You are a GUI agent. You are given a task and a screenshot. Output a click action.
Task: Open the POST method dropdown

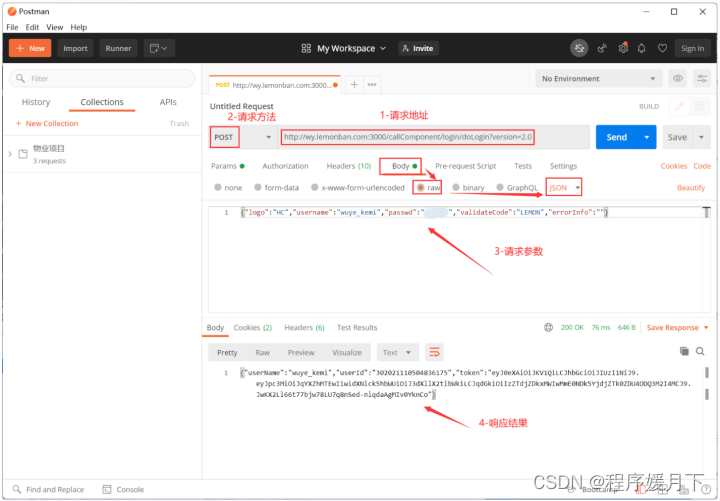tap(243, 137)
